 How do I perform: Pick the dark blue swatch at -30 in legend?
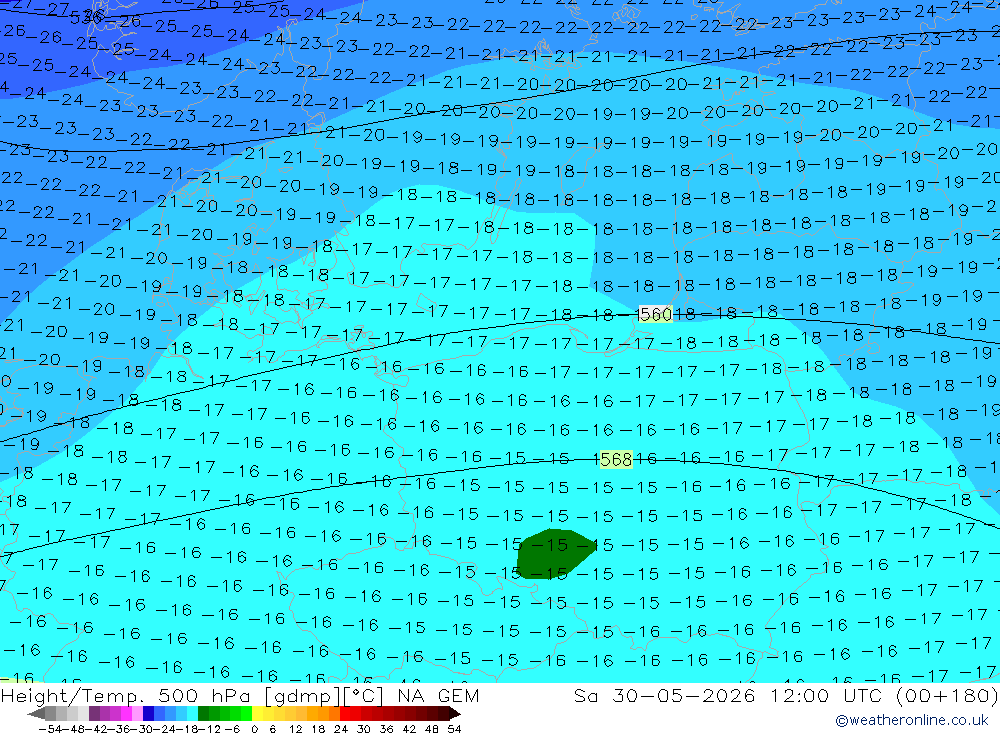point(148,713)
